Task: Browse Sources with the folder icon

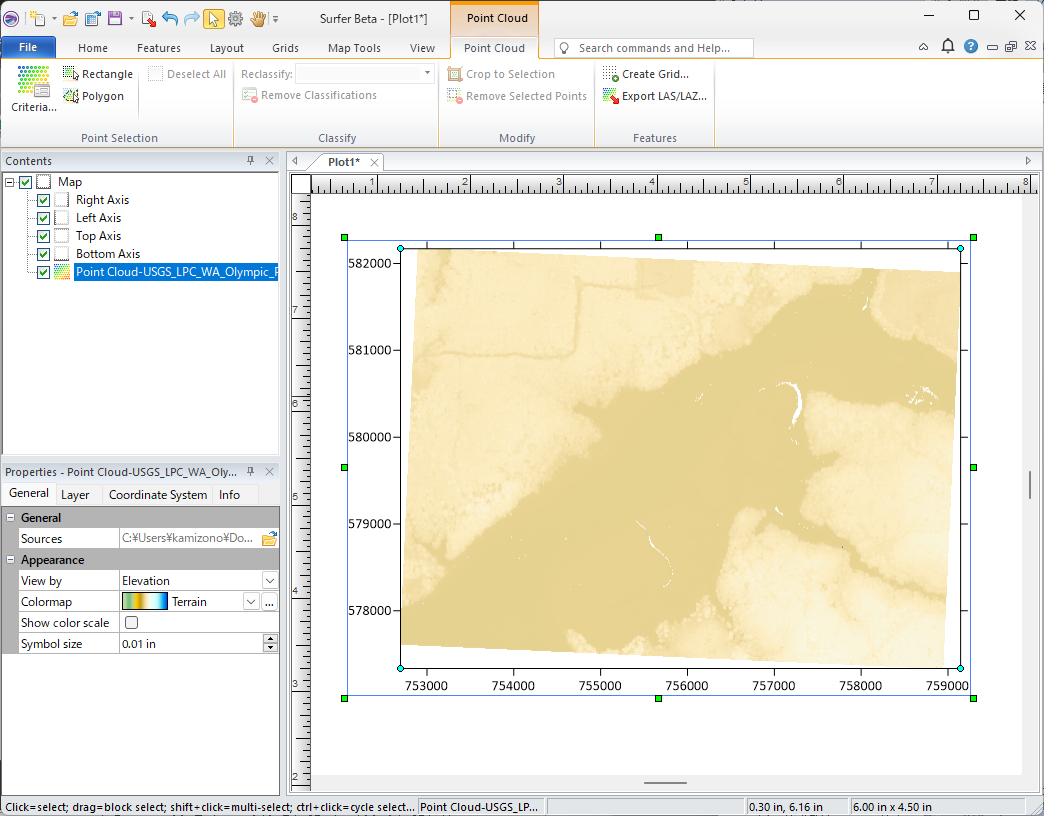Action: coord(269,539)
